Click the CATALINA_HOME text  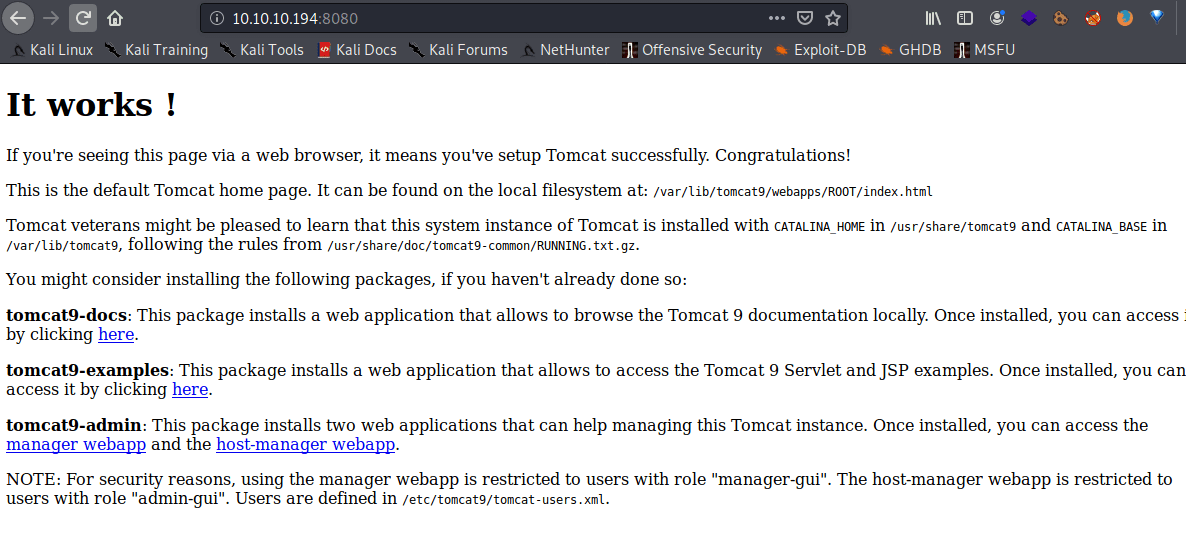(x=819, y=226)
